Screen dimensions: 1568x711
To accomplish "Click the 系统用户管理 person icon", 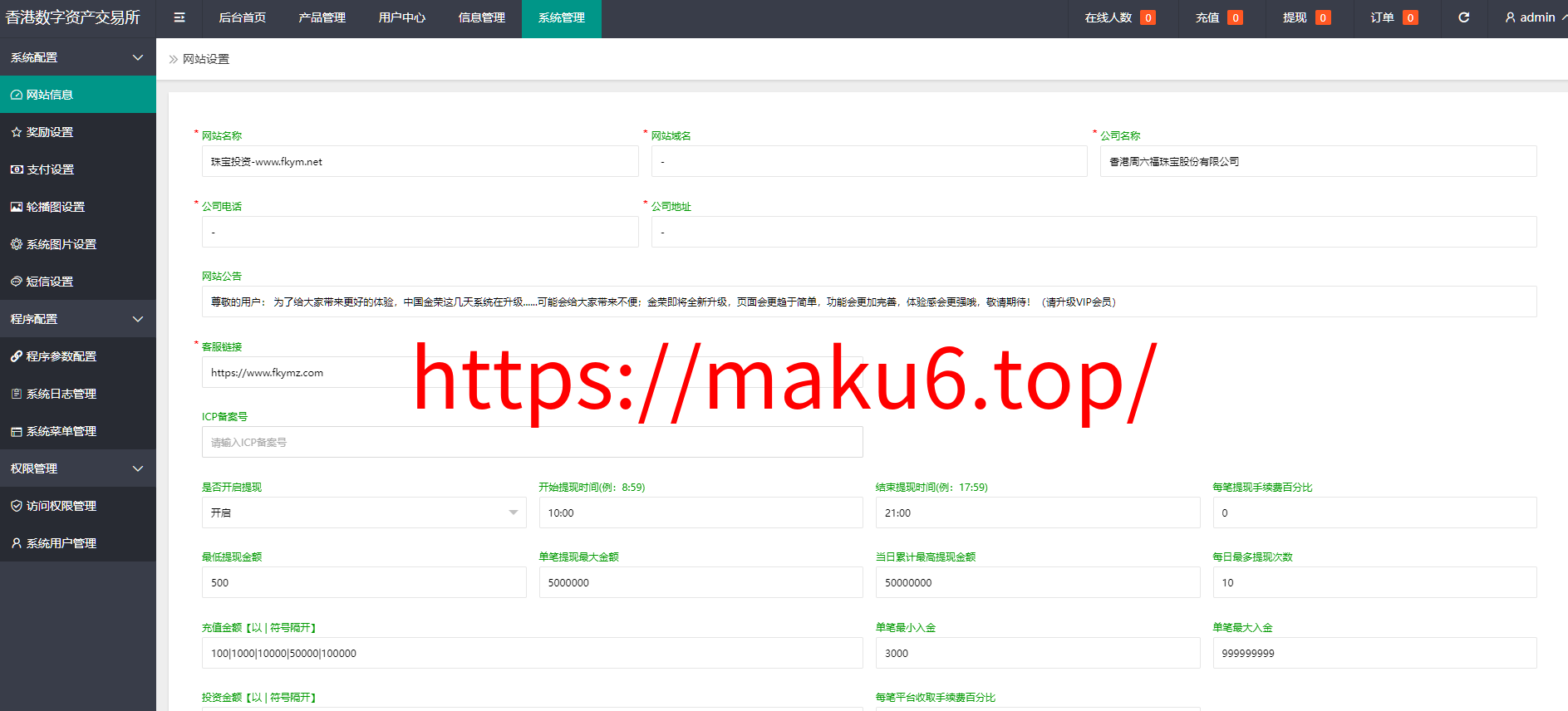I will click(x=16, y=543).
